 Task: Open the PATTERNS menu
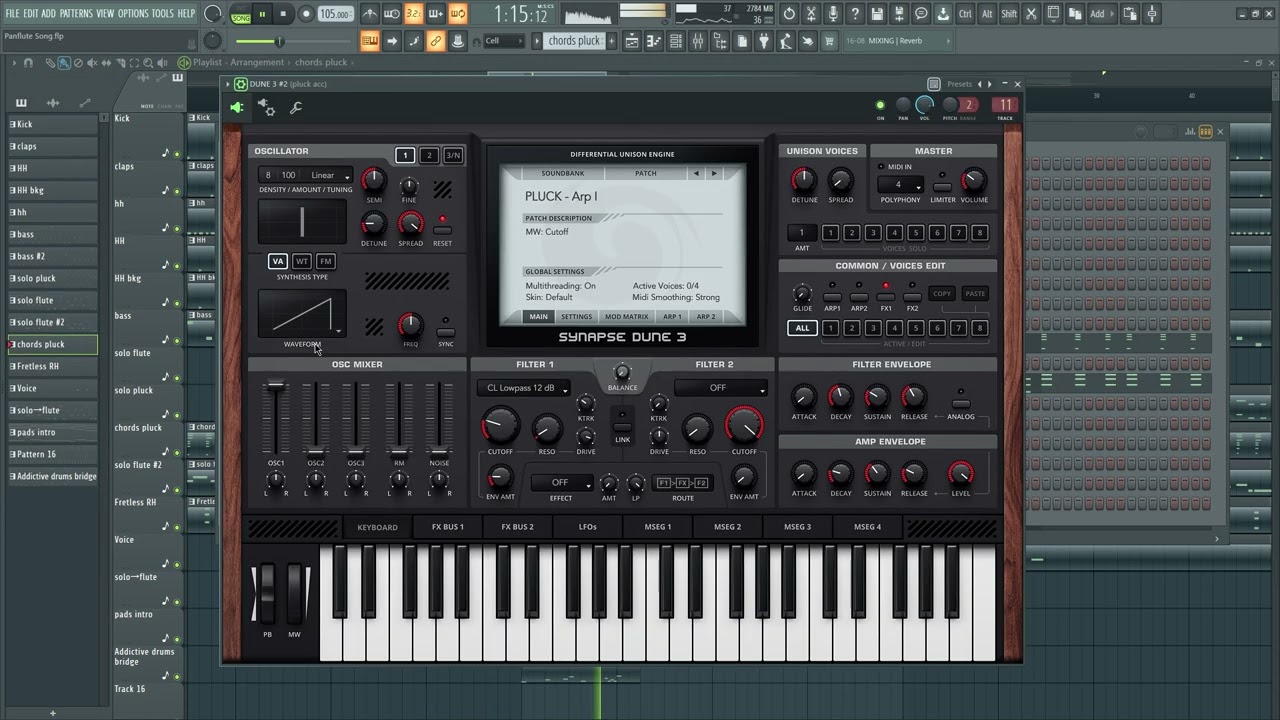pos(76,13)
